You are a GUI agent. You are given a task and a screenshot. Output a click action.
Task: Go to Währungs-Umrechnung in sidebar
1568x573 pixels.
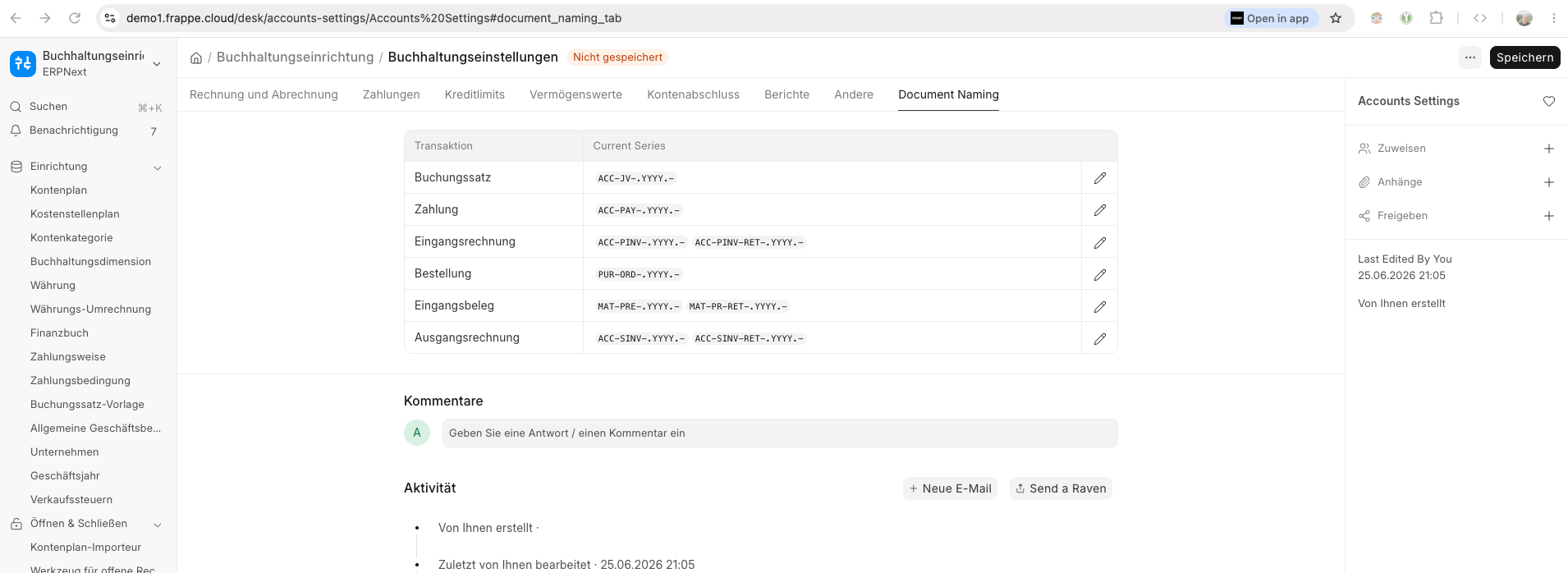pyautogui.click(x=90, y=309)
